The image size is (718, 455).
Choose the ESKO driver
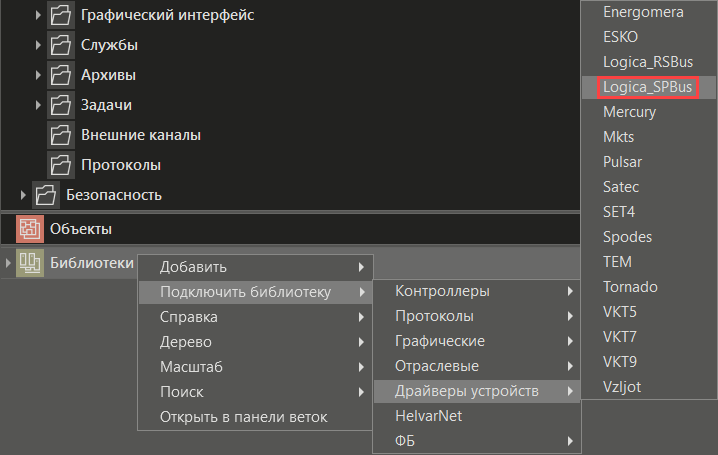click(x=649, y=37)
